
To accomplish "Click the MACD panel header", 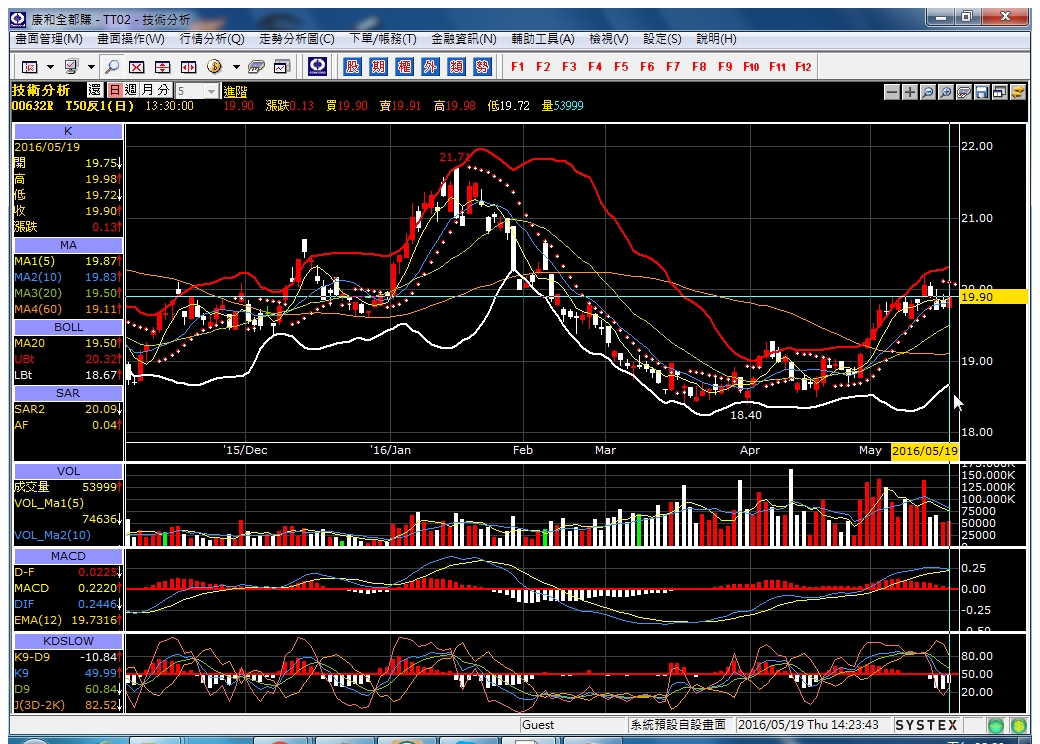I will pyautogui.click(x=68, y=556).
